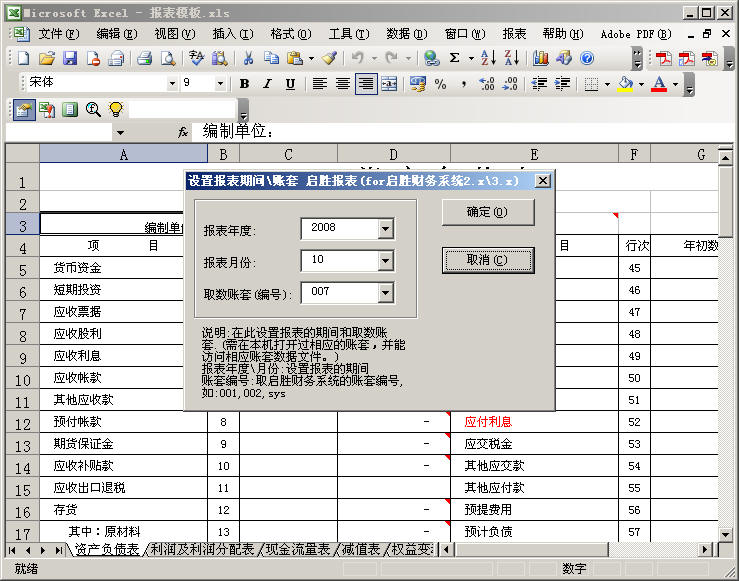Image resolution: width=739 pixels, height=581 pixels.
Task: Toggle bold formatting
Action: (x=244, y=84)
